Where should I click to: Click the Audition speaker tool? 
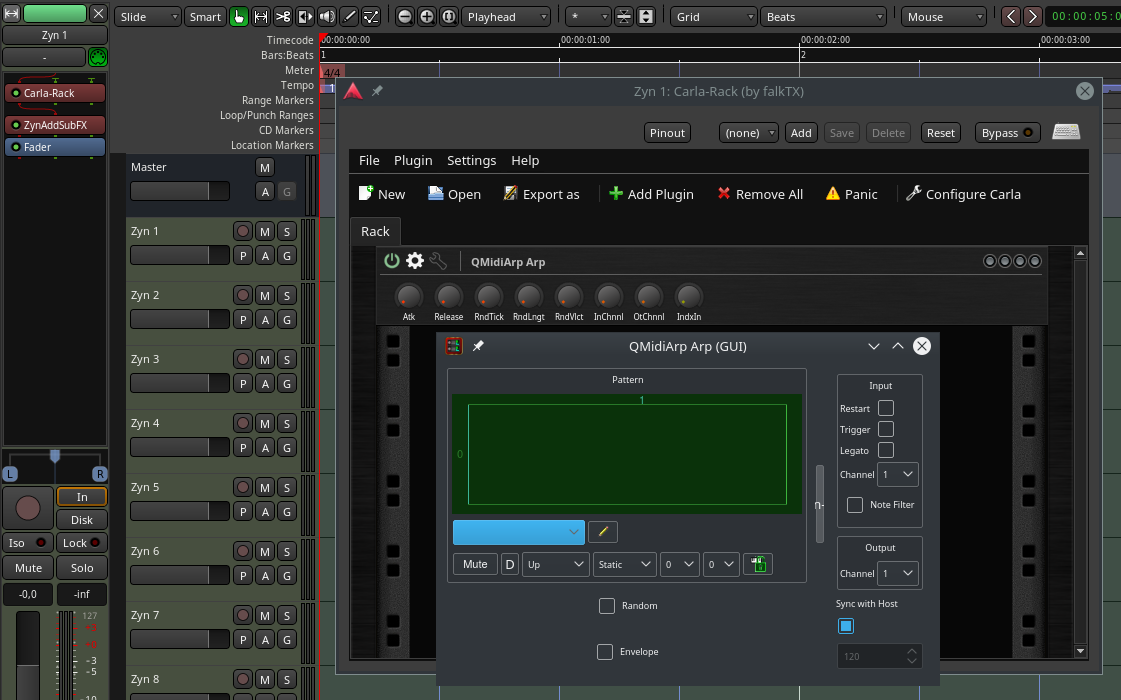(327, 17)
